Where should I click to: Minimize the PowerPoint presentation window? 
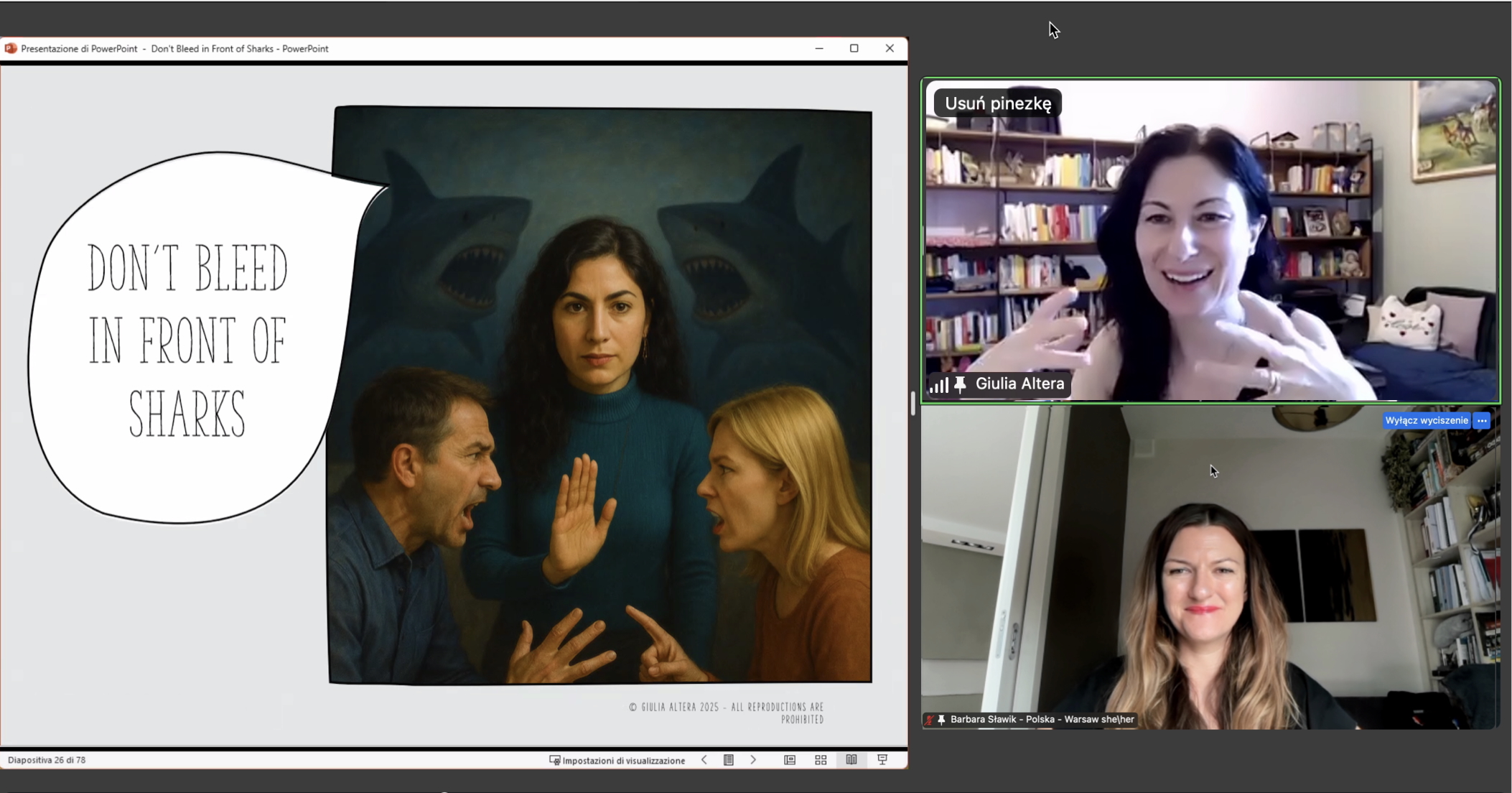pyautogui.click(x=819, y=48)
